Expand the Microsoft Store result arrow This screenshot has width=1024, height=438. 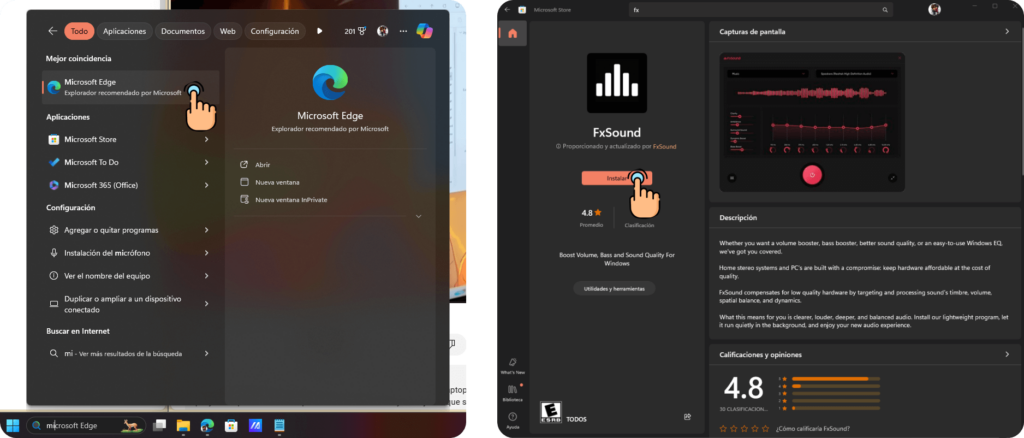tap(206, 139)
